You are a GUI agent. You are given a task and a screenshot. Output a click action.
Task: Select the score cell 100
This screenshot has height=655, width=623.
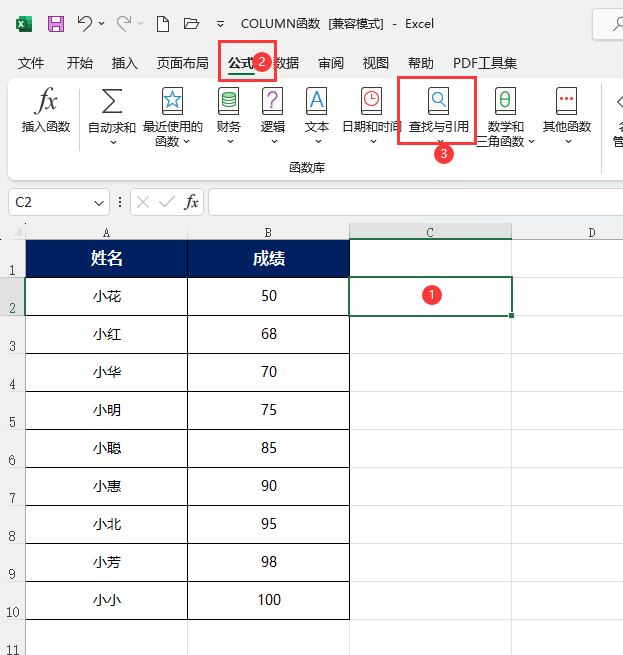point(268,601)
